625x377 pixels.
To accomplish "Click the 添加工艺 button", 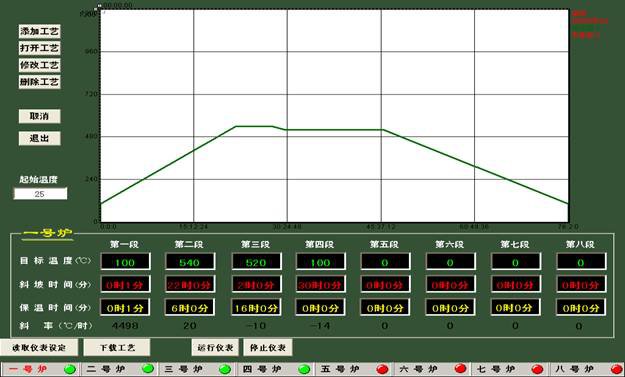I will pos(39,31).
